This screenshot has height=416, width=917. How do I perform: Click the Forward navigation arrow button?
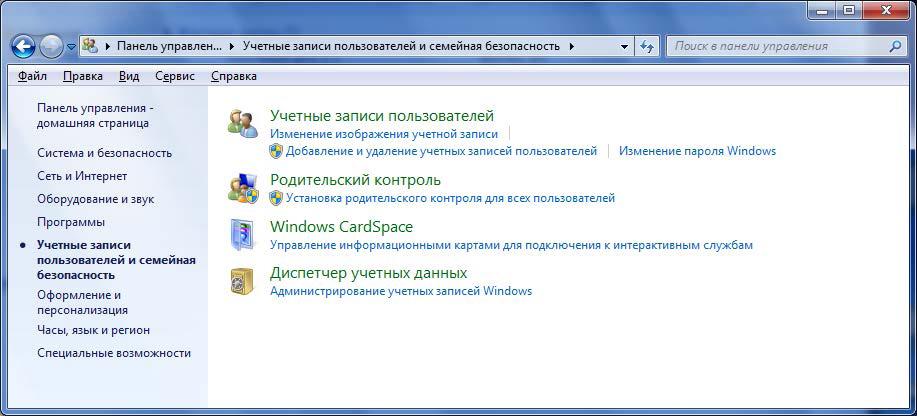(x=51, y=46)
